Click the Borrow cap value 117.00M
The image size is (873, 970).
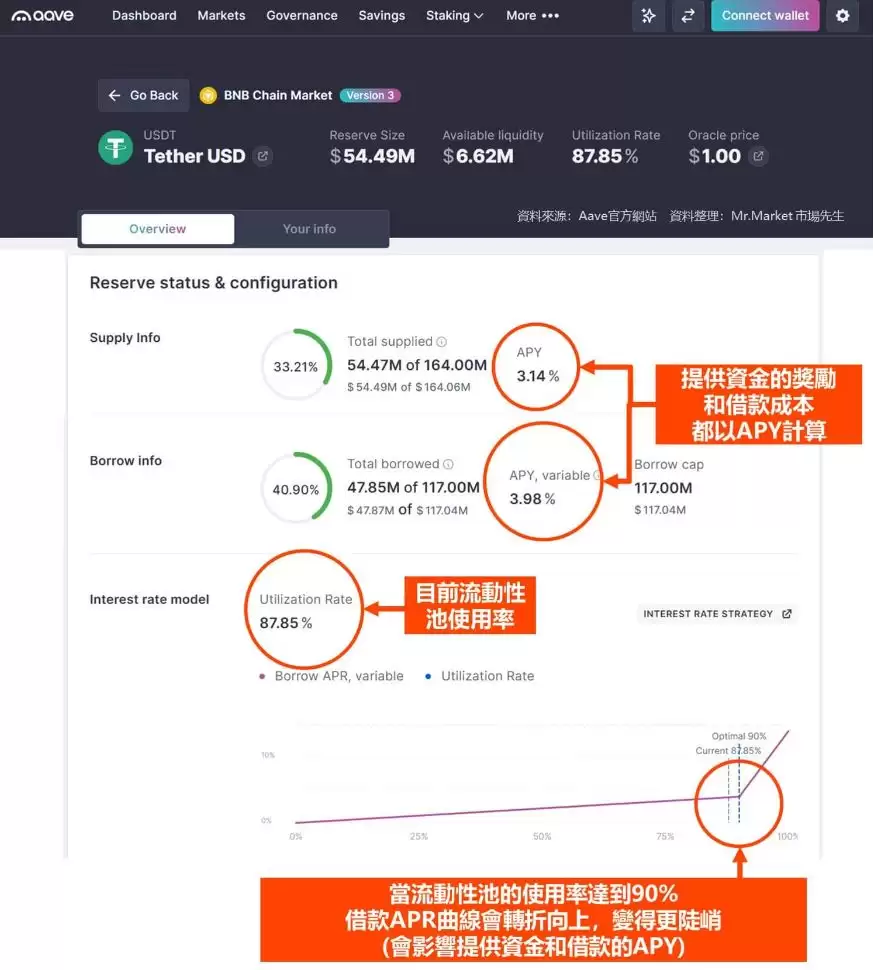663,487
